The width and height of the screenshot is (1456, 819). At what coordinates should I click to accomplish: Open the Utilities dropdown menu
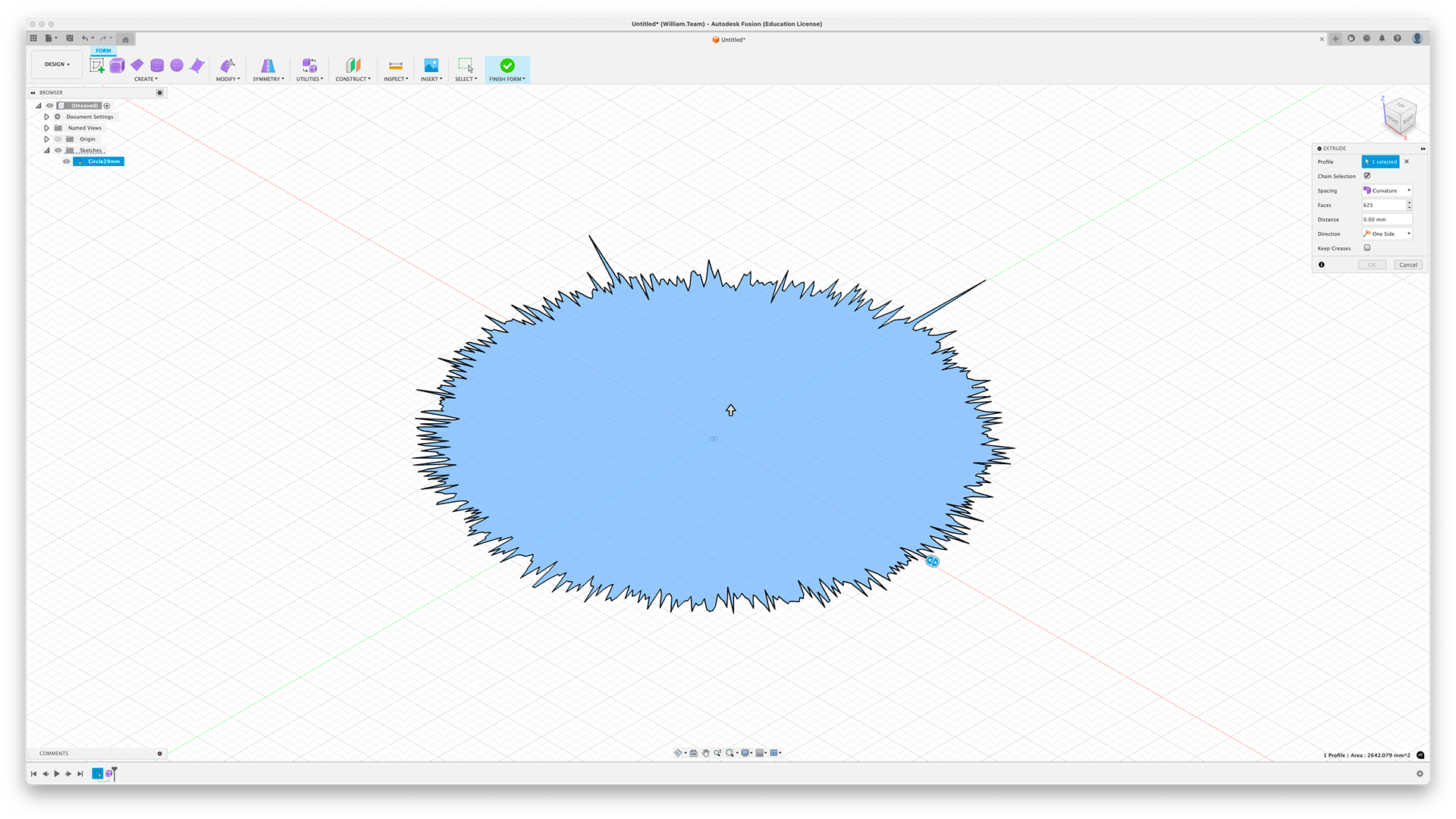point(309,79)
